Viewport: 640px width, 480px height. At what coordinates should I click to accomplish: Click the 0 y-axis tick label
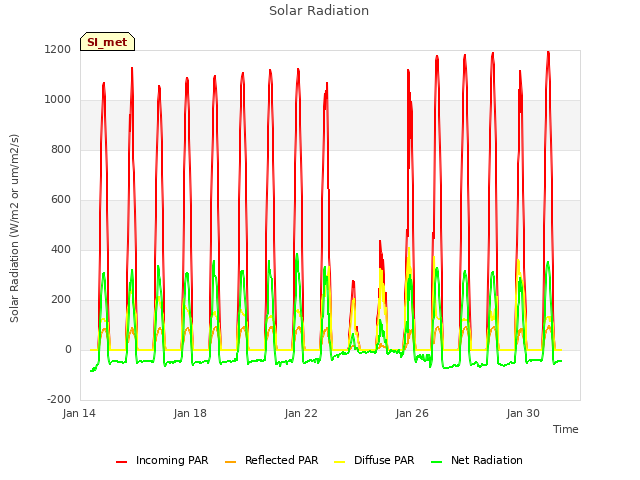click(x=68, y=350)
